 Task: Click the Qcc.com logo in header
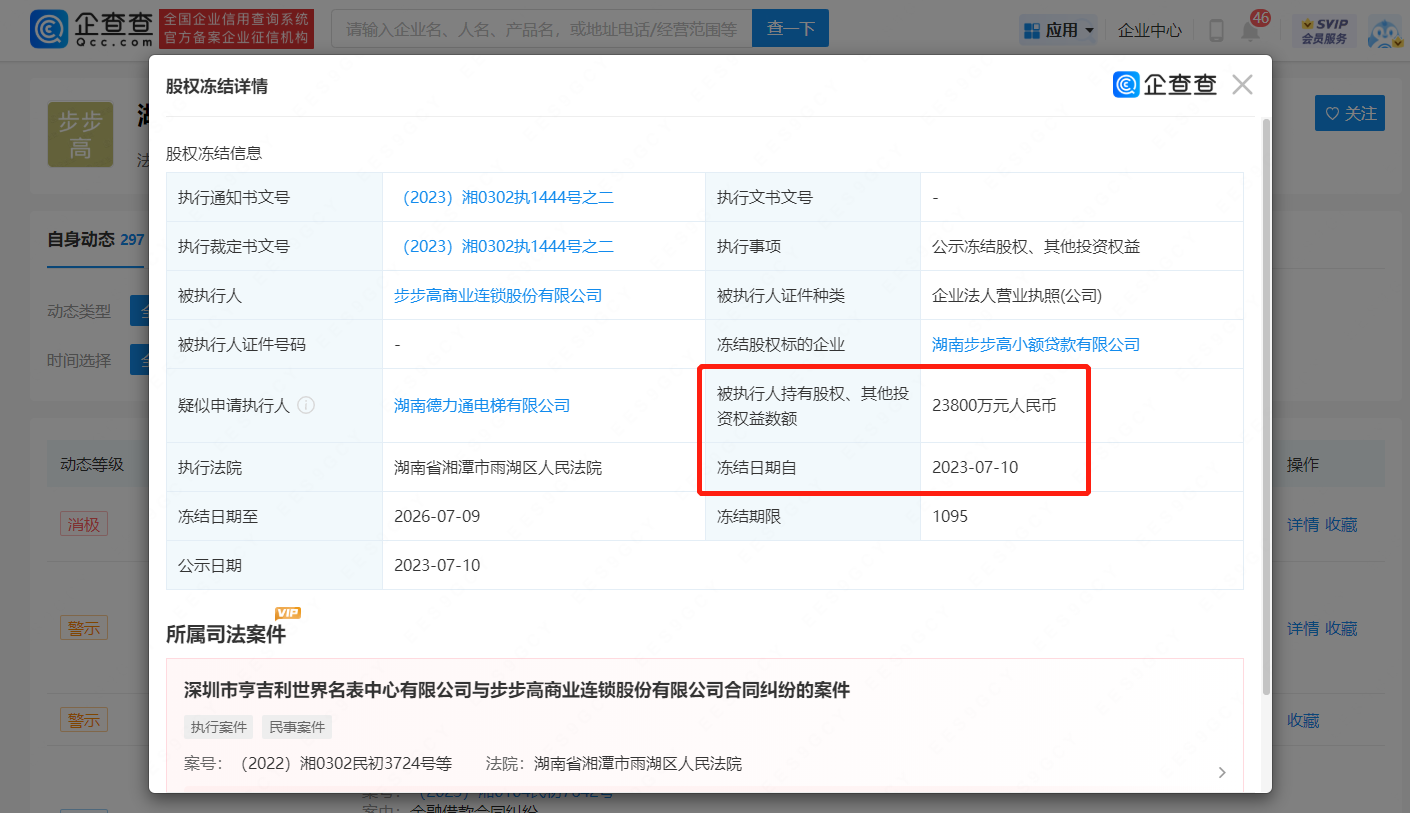coord(92,29)
